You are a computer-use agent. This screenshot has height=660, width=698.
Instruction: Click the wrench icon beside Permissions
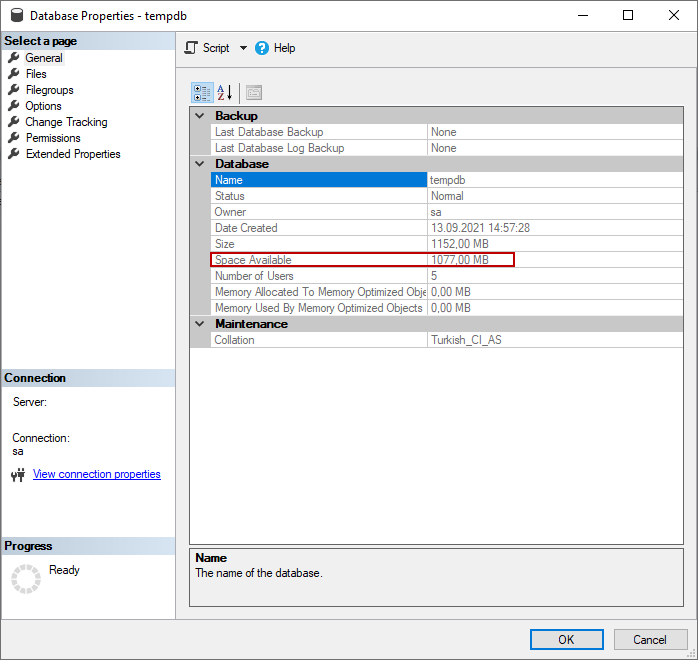tap(14, 138)
